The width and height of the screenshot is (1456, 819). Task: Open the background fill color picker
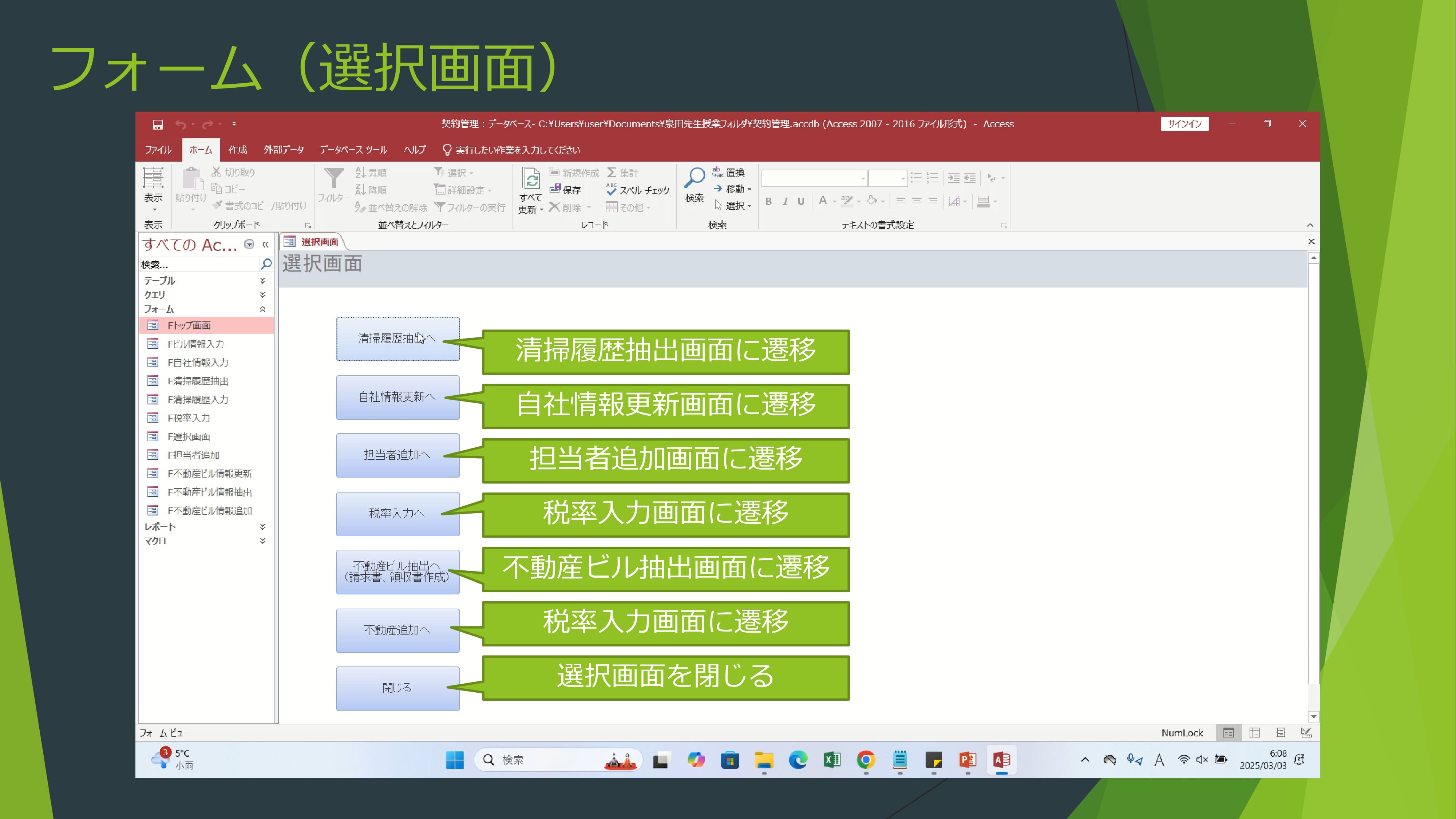pos(875,201)
